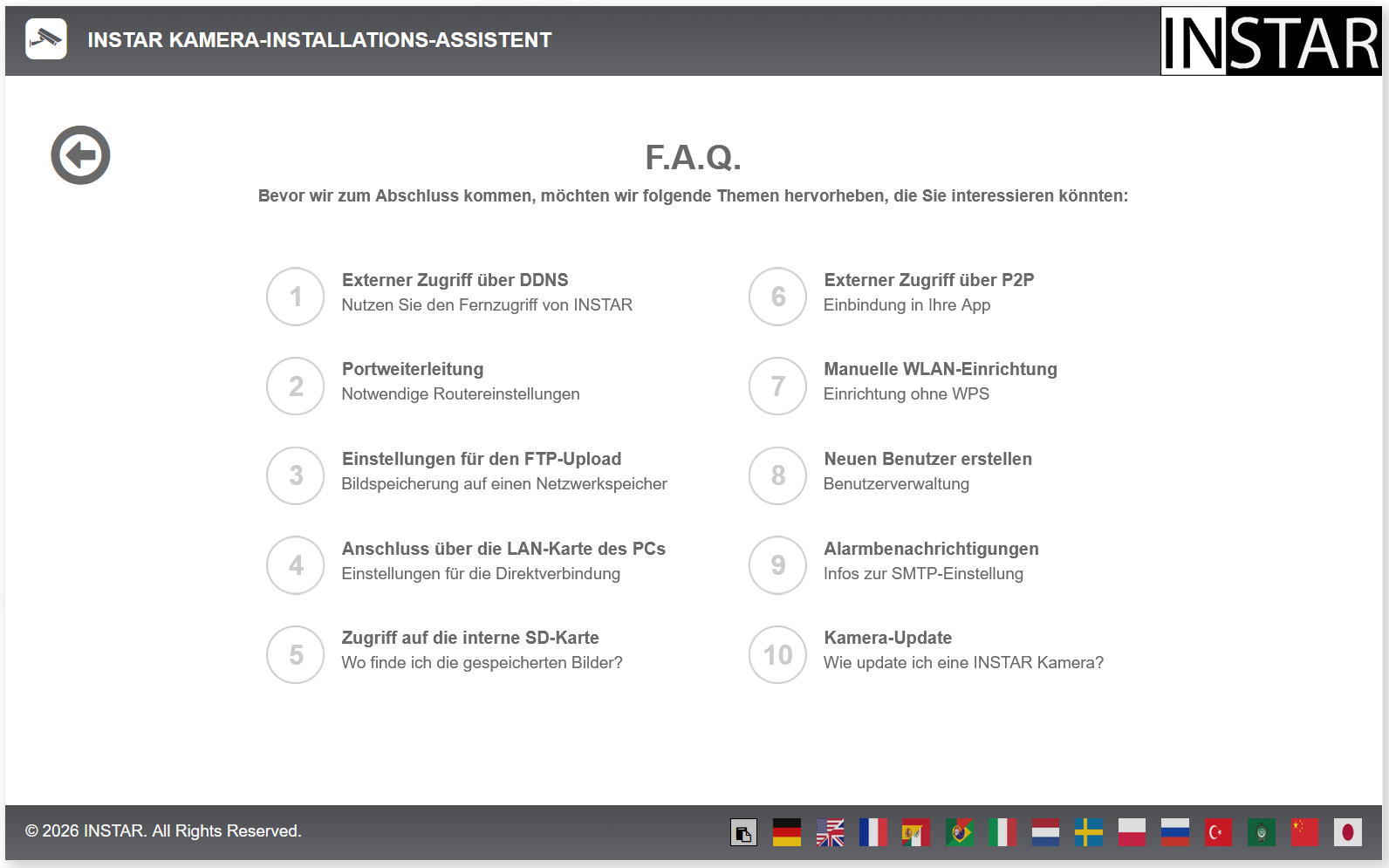The width and height of the screenshot is (1389, 868).
Task: Click the number 8 circle for Benutzer
Action: pyautogui.click(x=778, y=475)
